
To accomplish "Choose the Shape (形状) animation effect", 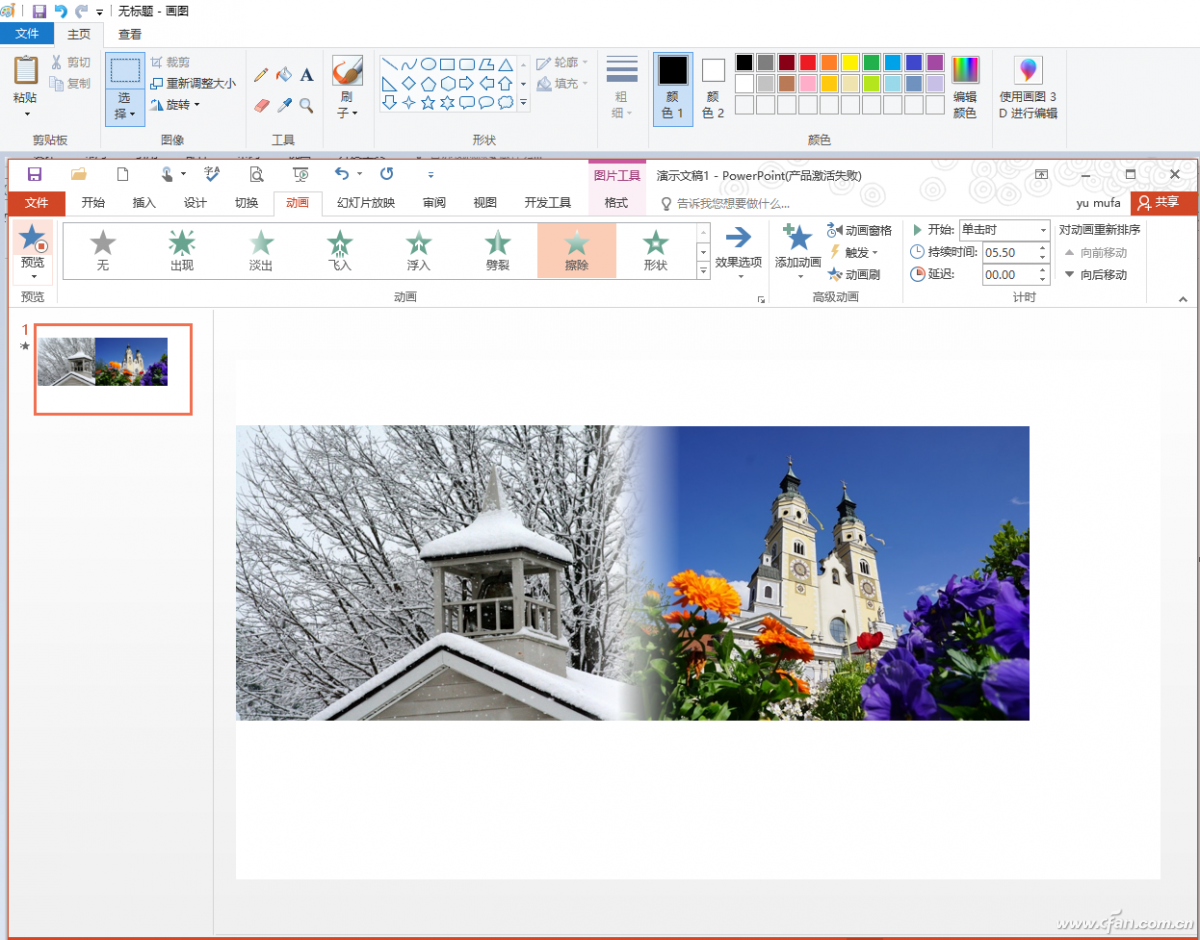I will click(x=655, y=250).
